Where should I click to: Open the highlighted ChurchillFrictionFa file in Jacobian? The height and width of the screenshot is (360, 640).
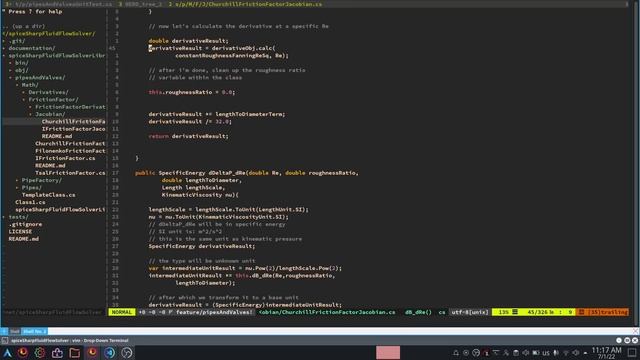pos(73,122)
